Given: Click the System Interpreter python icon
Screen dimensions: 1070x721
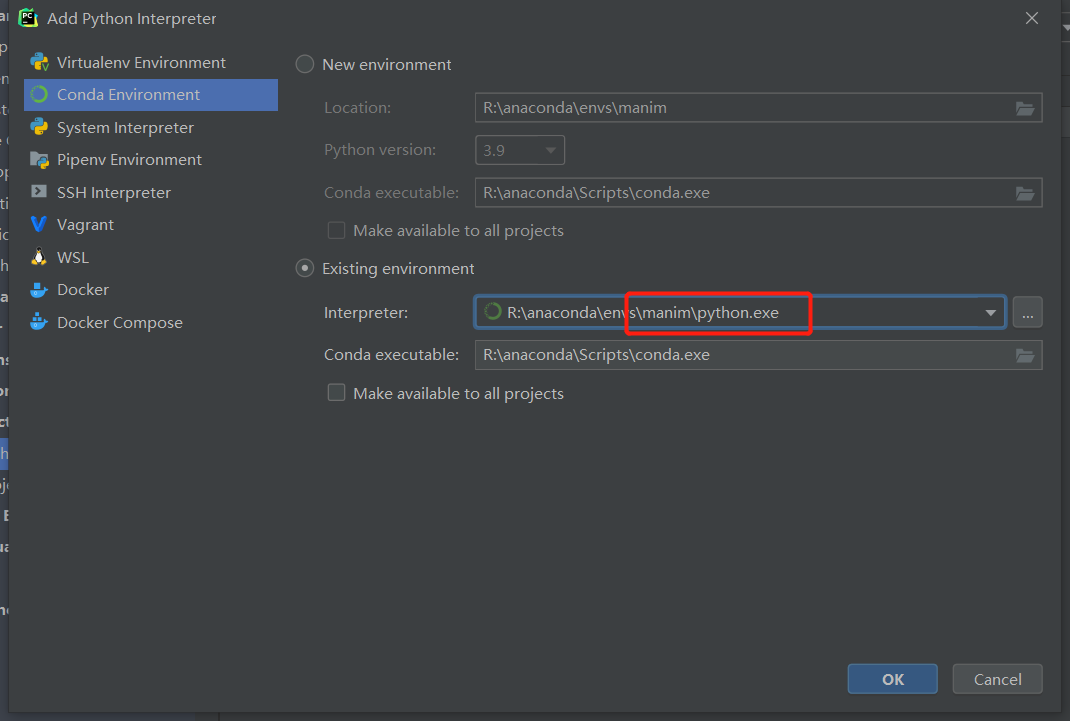Looking at the screenshot, I should pos(39,127).
